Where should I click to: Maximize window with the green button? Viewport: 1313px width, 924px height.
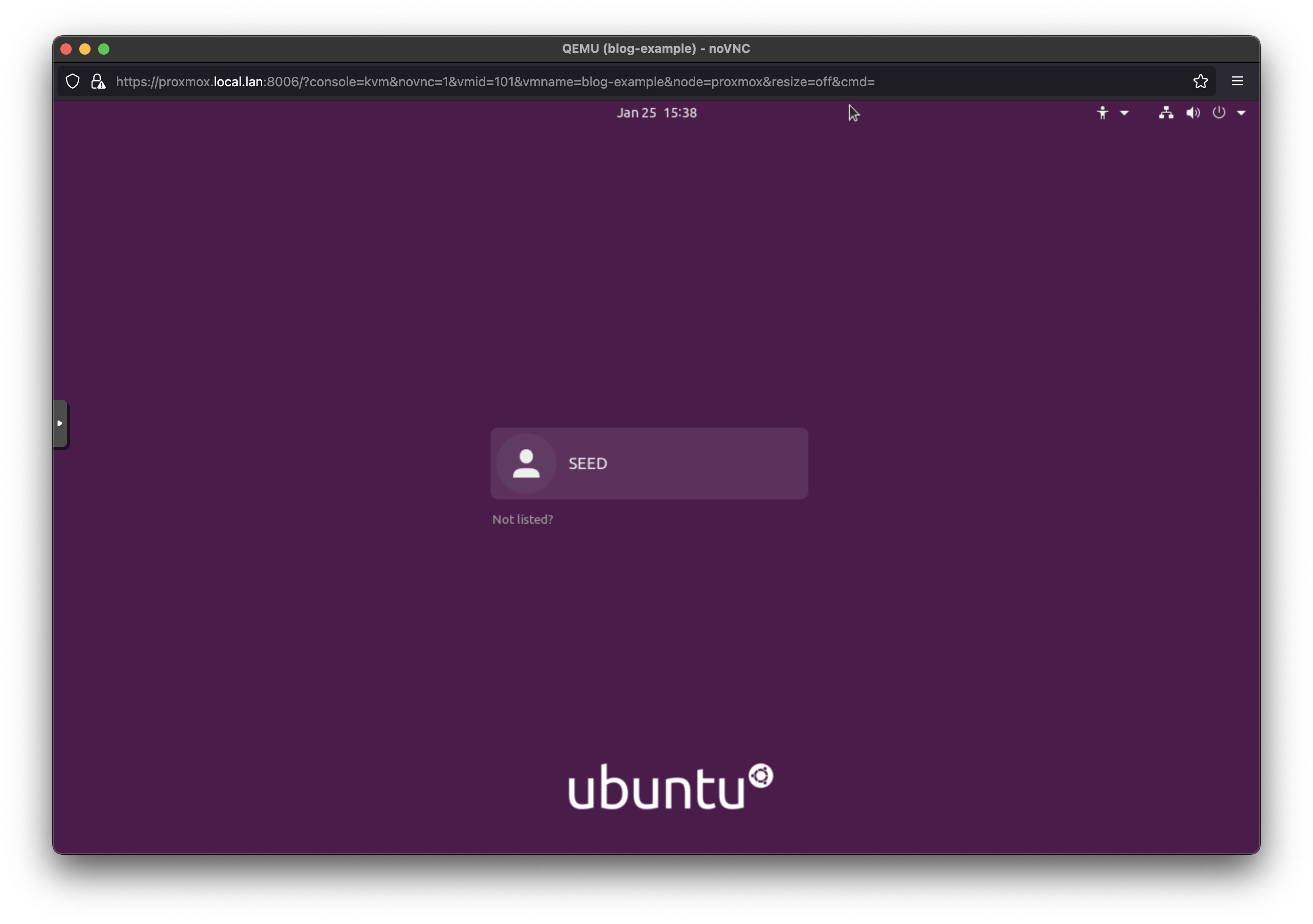(103, 49)
